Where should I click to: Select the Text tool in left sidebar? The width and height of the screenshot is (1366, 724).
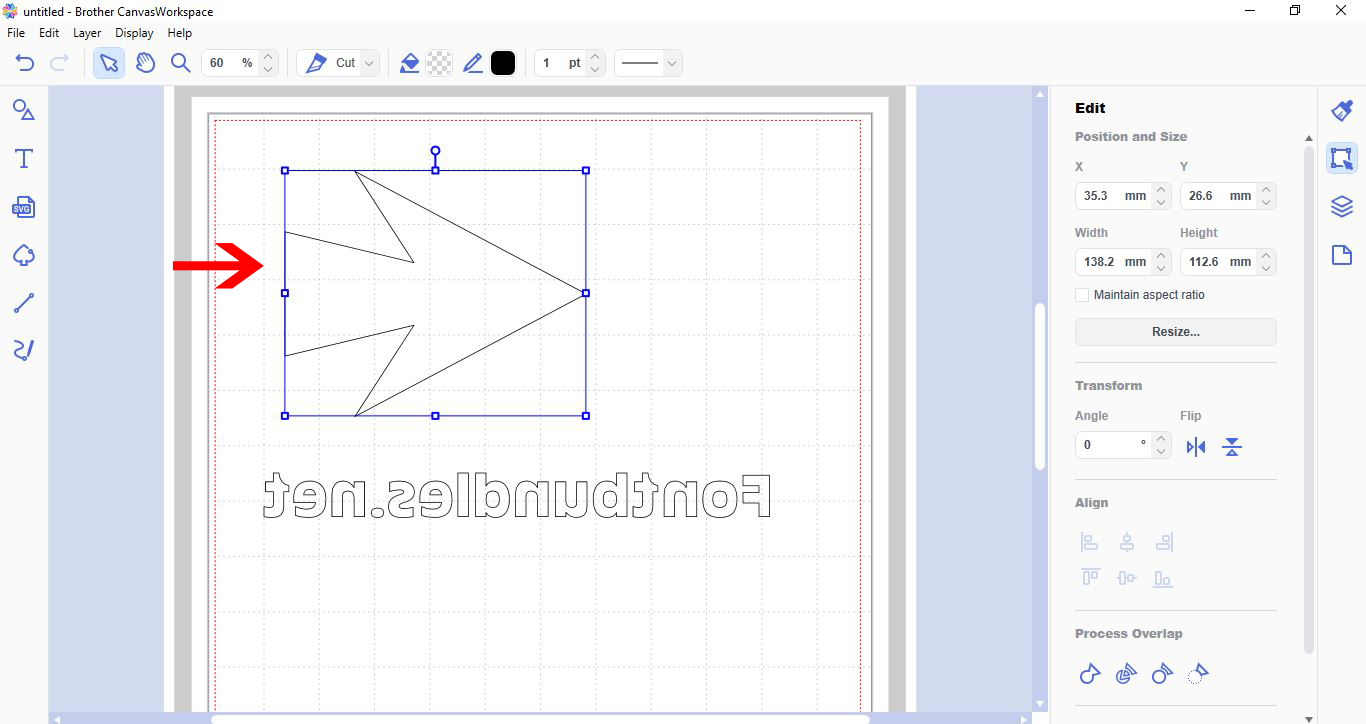[x=24, y=158]
